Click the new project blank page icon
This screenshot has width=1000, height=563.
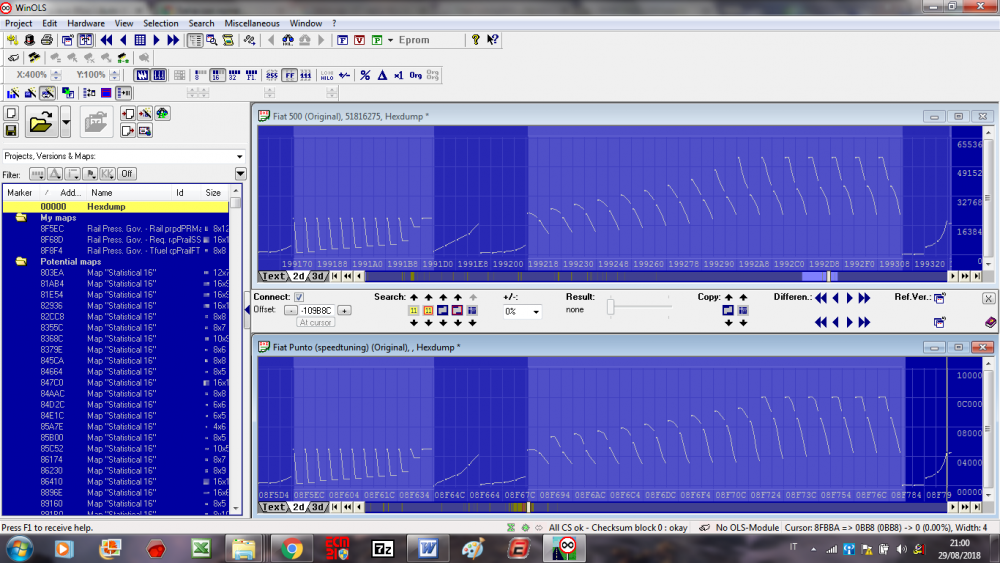11,113
